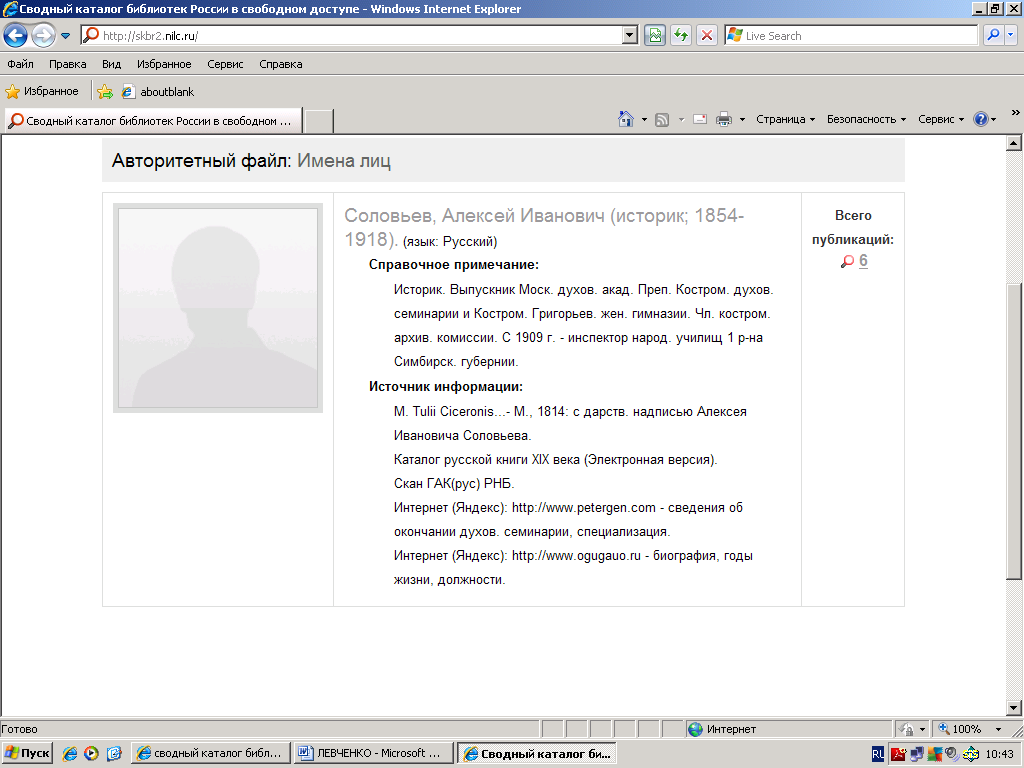Click the Add to Favorites Bar star icon
This screenshot has width=1024, height=768.
click(x=104, y=91)
